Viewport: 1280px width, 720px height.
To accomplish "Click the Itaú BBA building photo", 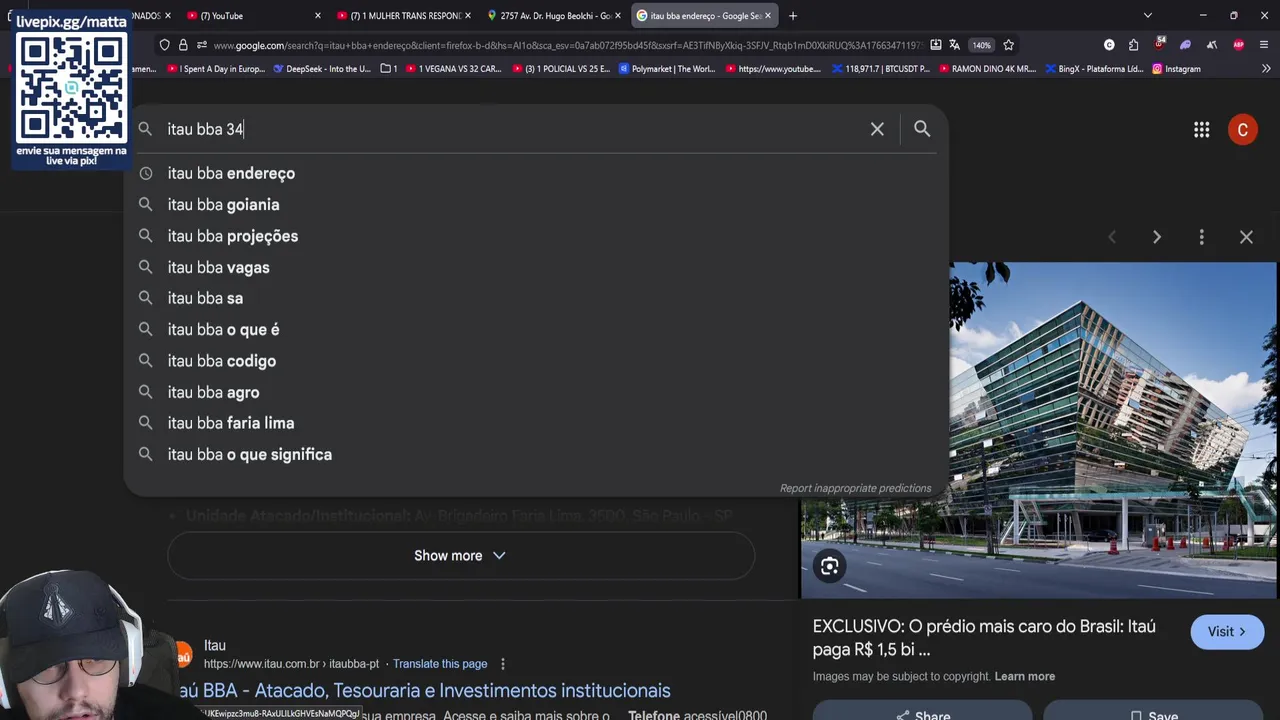I will coord(1039,430).
